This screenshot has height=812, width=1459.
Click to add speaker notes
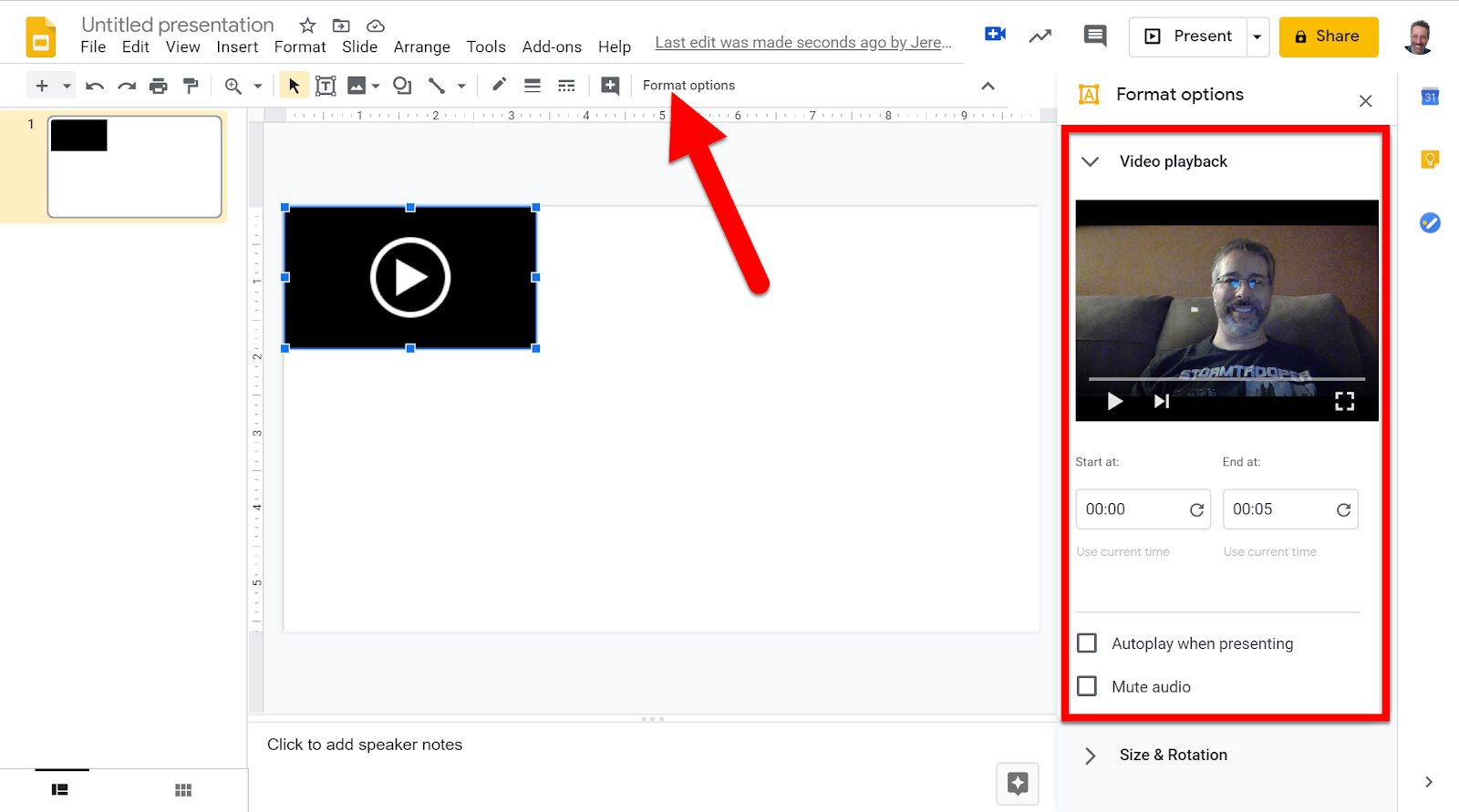tap(365, 745)
